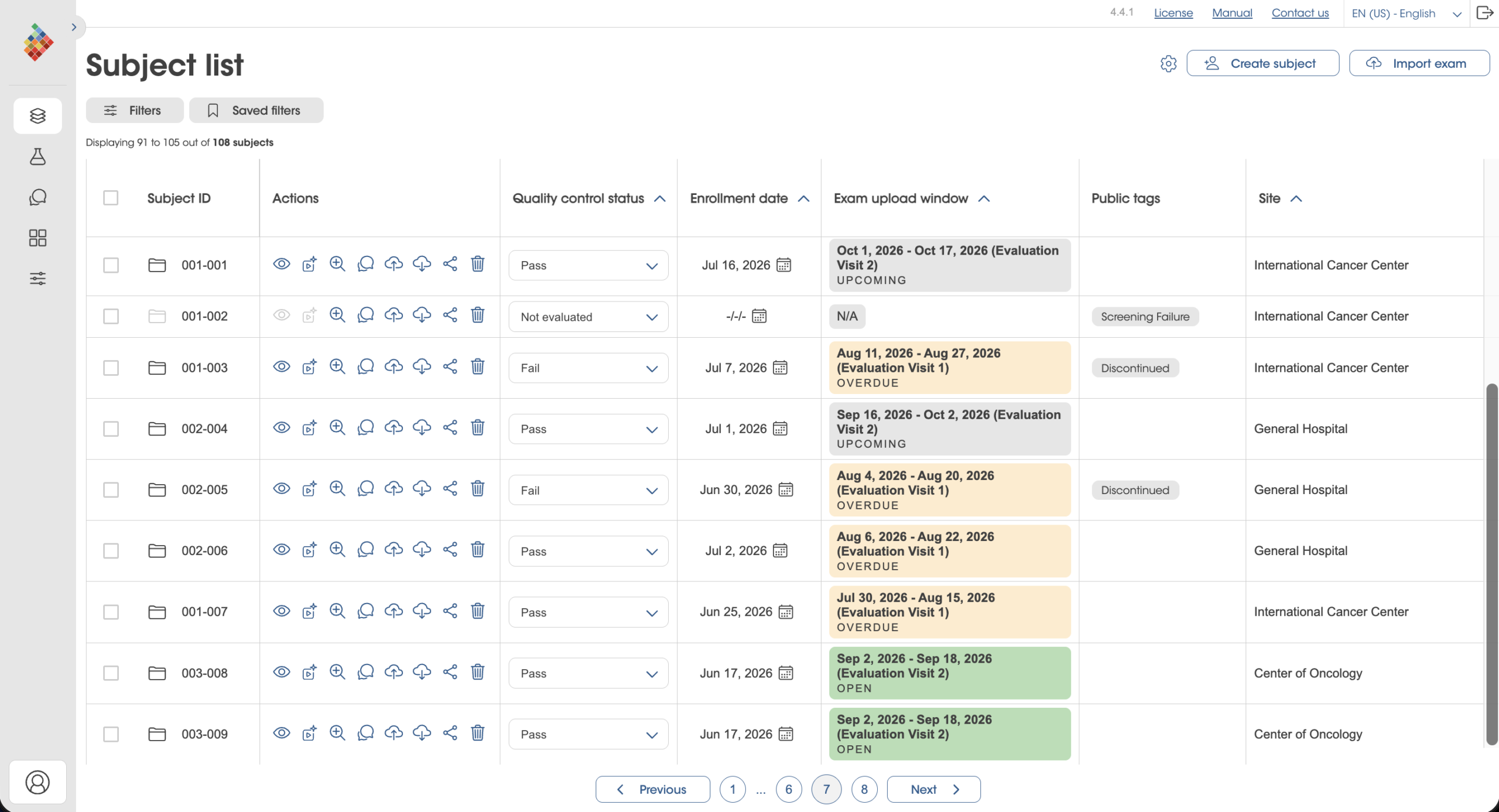1499x812 pixels.
Task: Share subject 001-003 using the share icon
Action: coord(450,367)
